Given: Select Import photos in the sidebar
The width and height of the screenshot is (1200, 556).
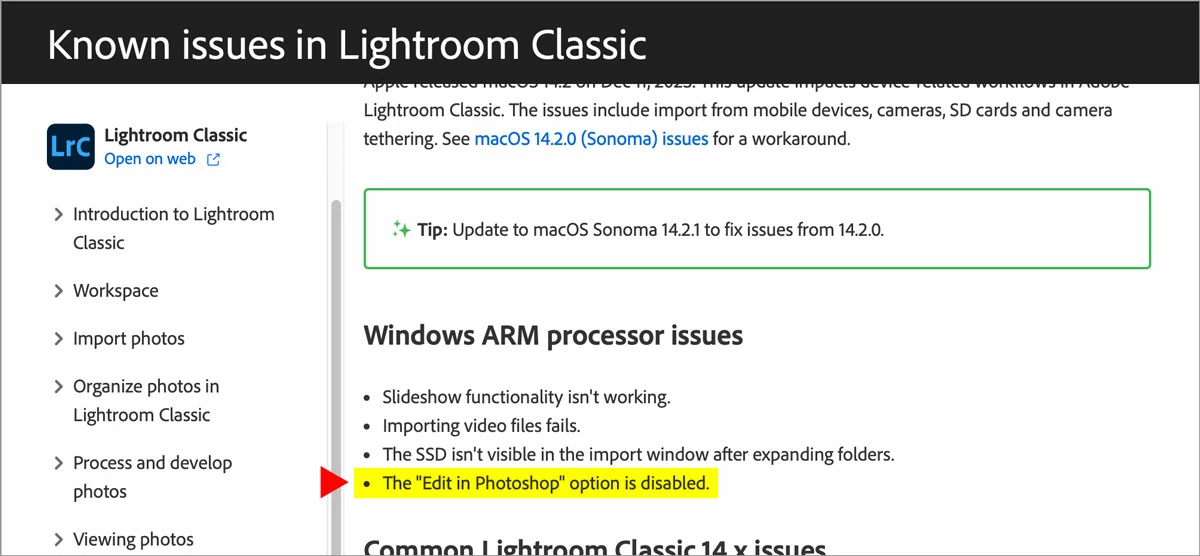Looking at the screenshot, I should (x=129, y=339).
